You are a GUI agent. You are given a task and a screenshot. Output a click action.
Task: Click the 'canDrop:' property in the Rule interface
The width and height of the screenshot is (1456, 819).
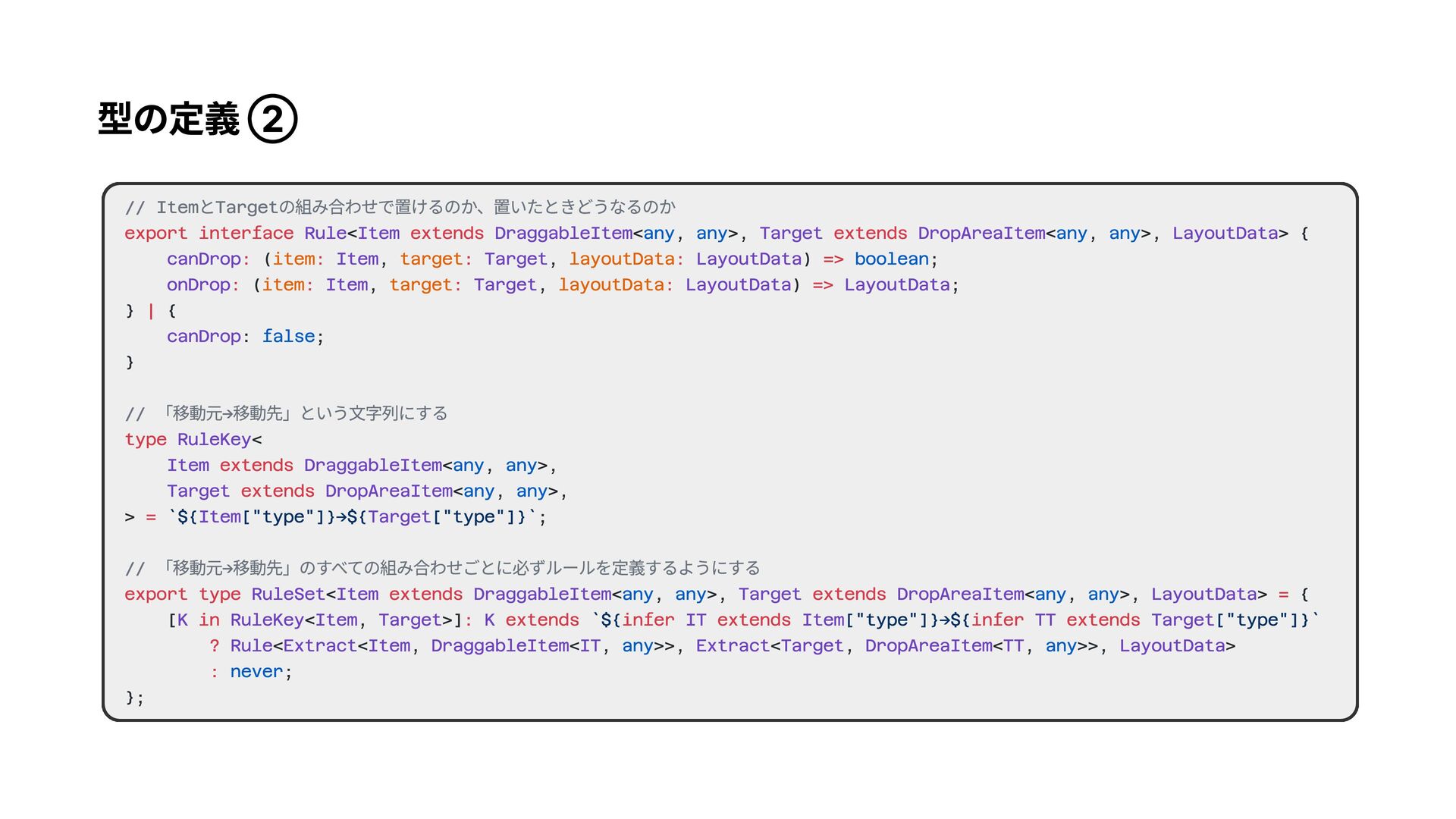point(208,259)
